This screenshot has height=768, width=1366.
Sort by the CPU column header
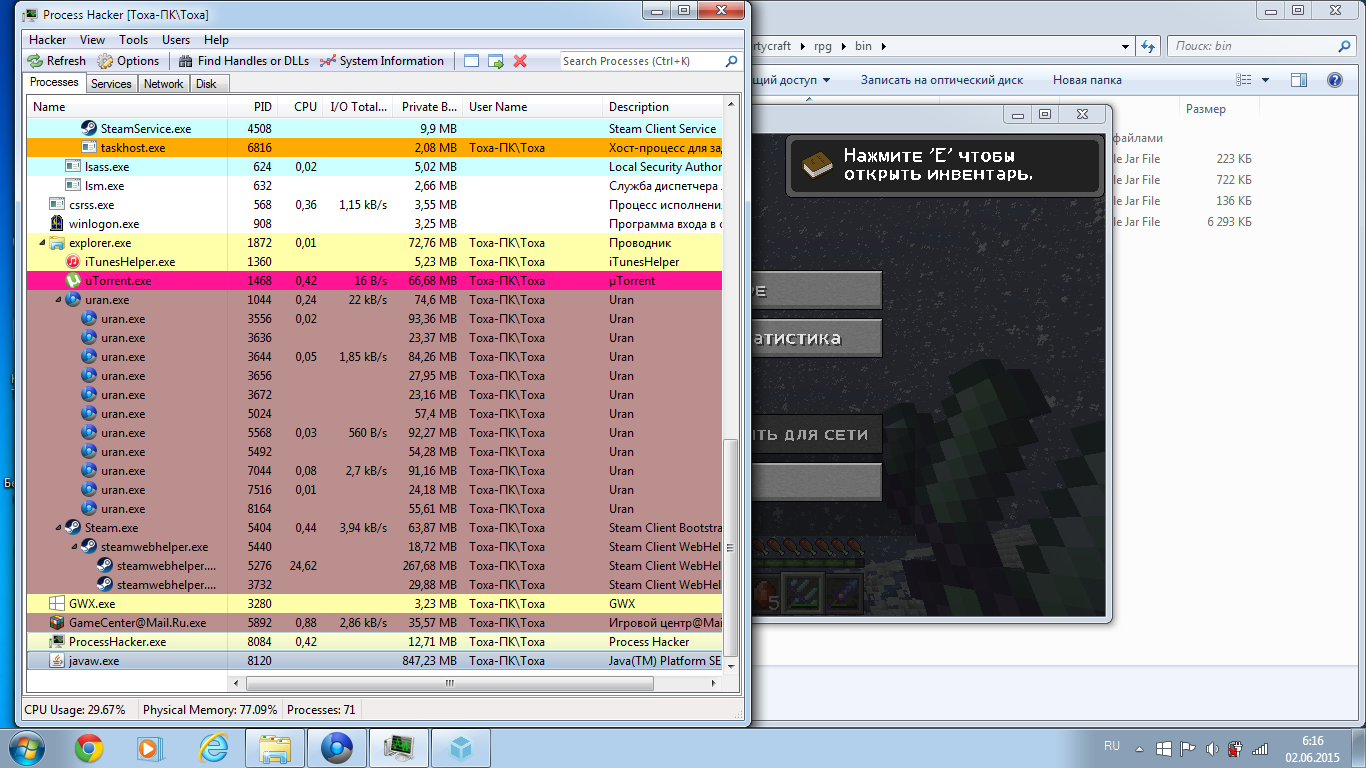coord(300,107)
